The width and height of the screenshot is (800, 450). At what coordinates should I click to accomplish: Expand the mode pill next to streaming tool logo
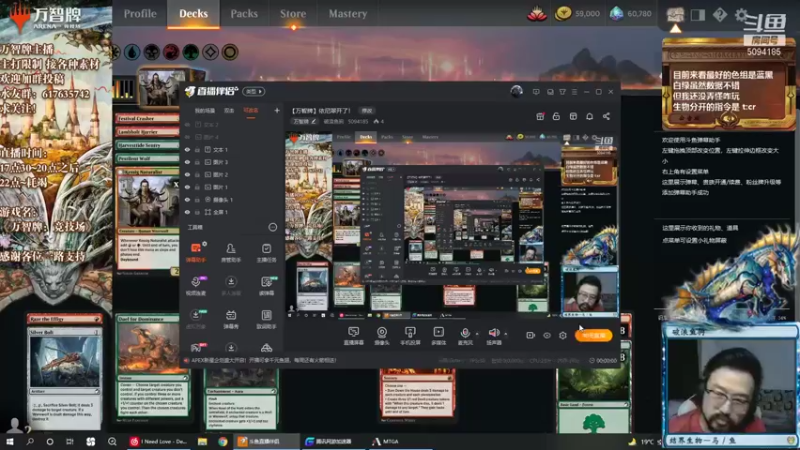tap(254, 91)
